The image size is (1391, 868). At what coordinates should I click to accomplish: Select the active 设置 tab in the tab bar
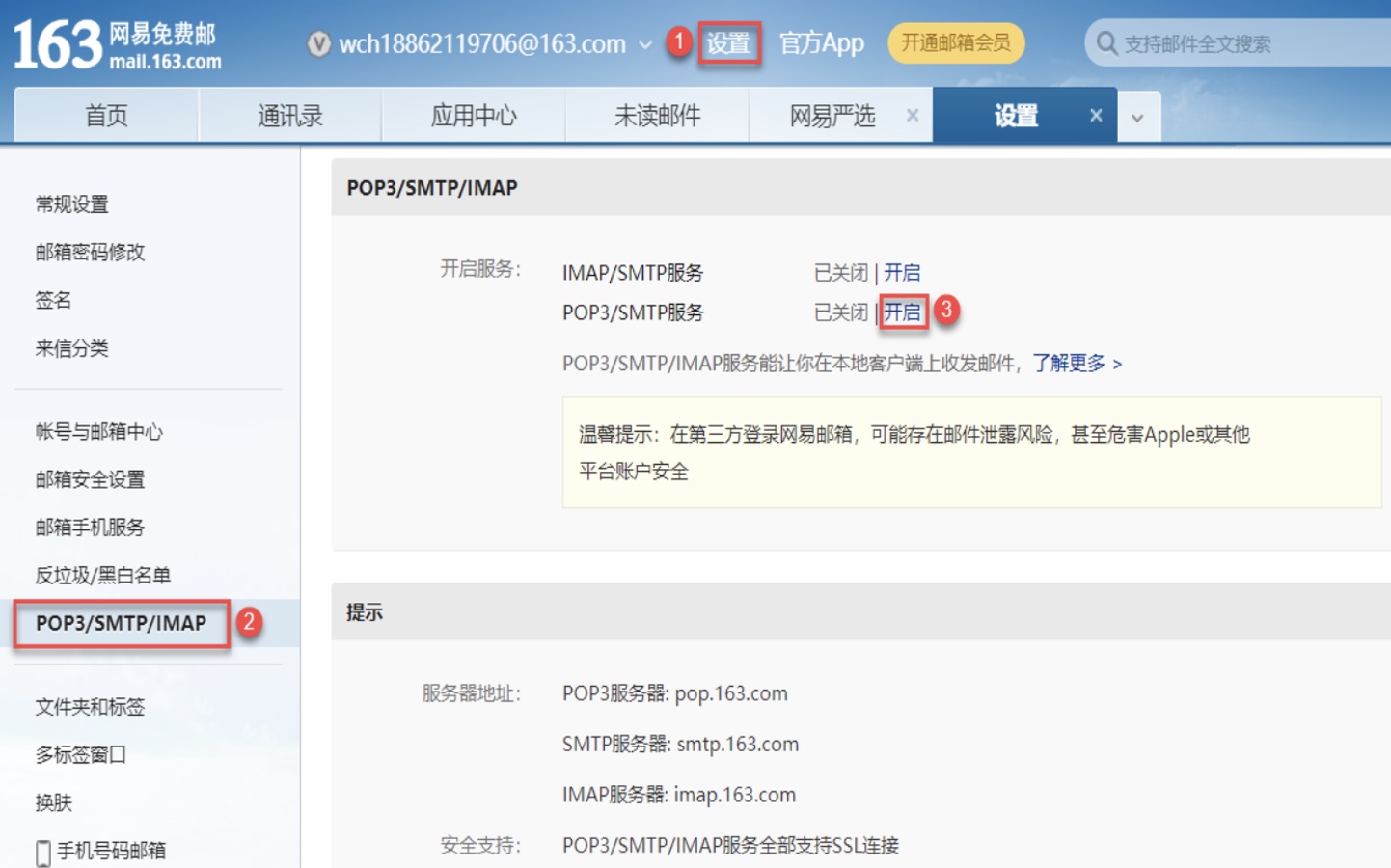point(1016,116)
